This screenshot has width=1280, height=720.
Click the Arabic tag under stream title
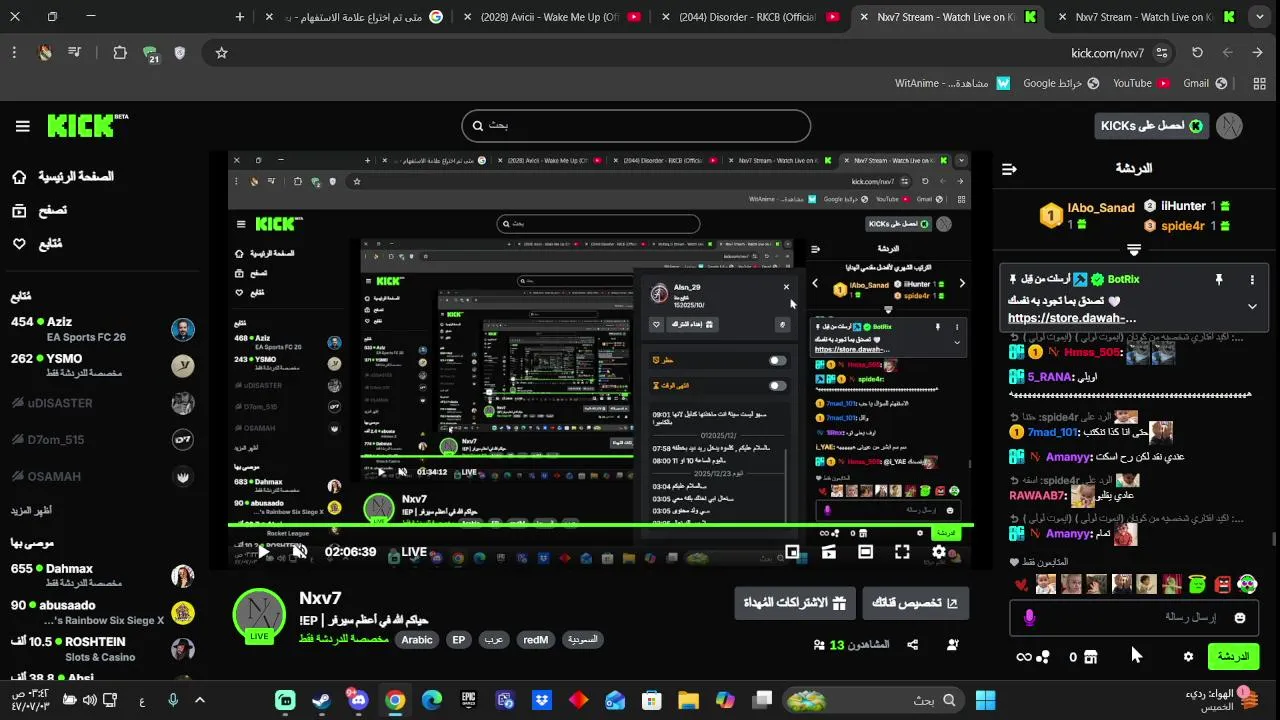(x=417, y=640)
